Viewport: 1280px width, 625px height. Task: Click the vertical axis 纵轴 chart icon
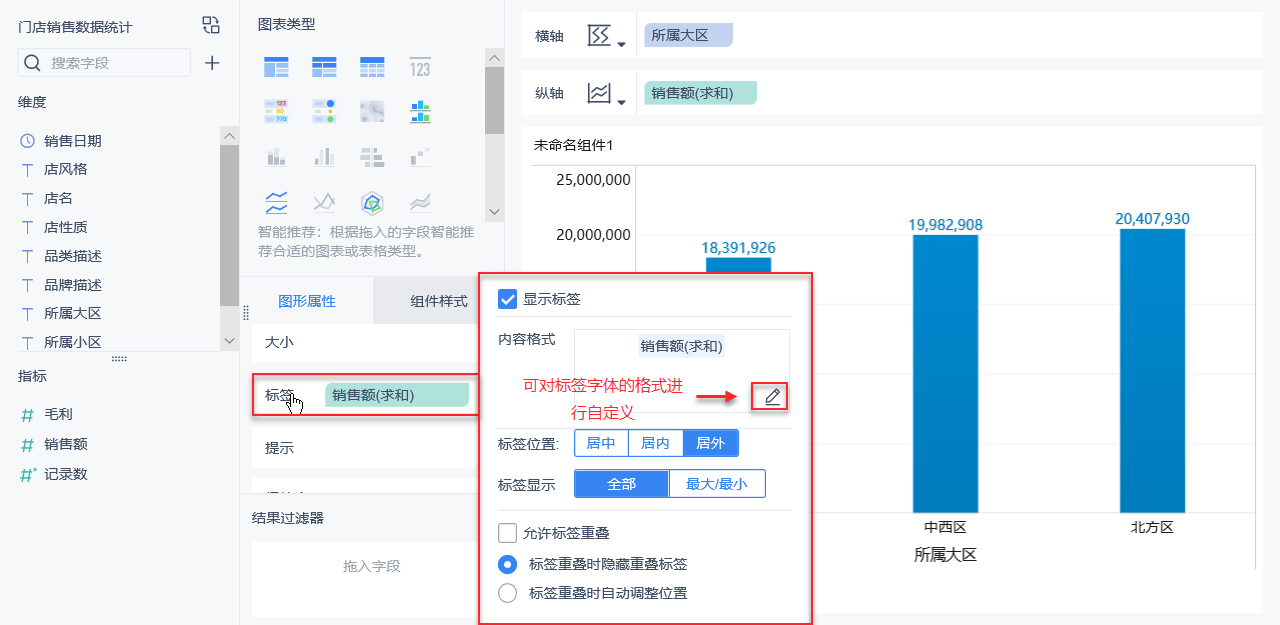[x=598, y=94]
